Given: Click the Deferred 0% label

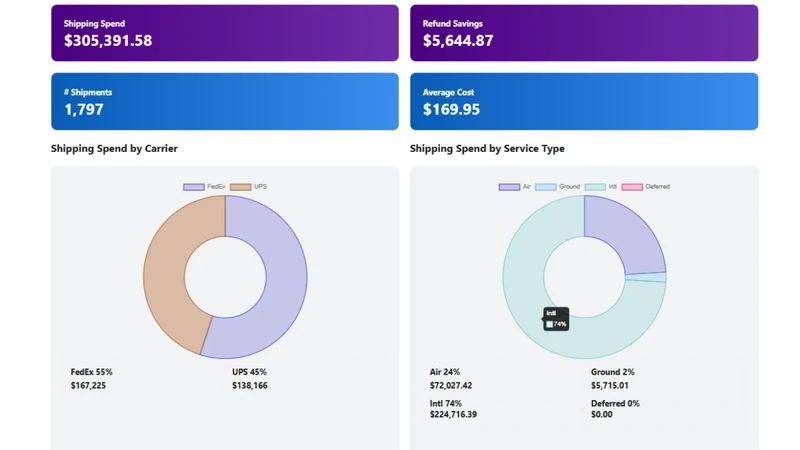Looking at the screenshot, I should point(615,403).
